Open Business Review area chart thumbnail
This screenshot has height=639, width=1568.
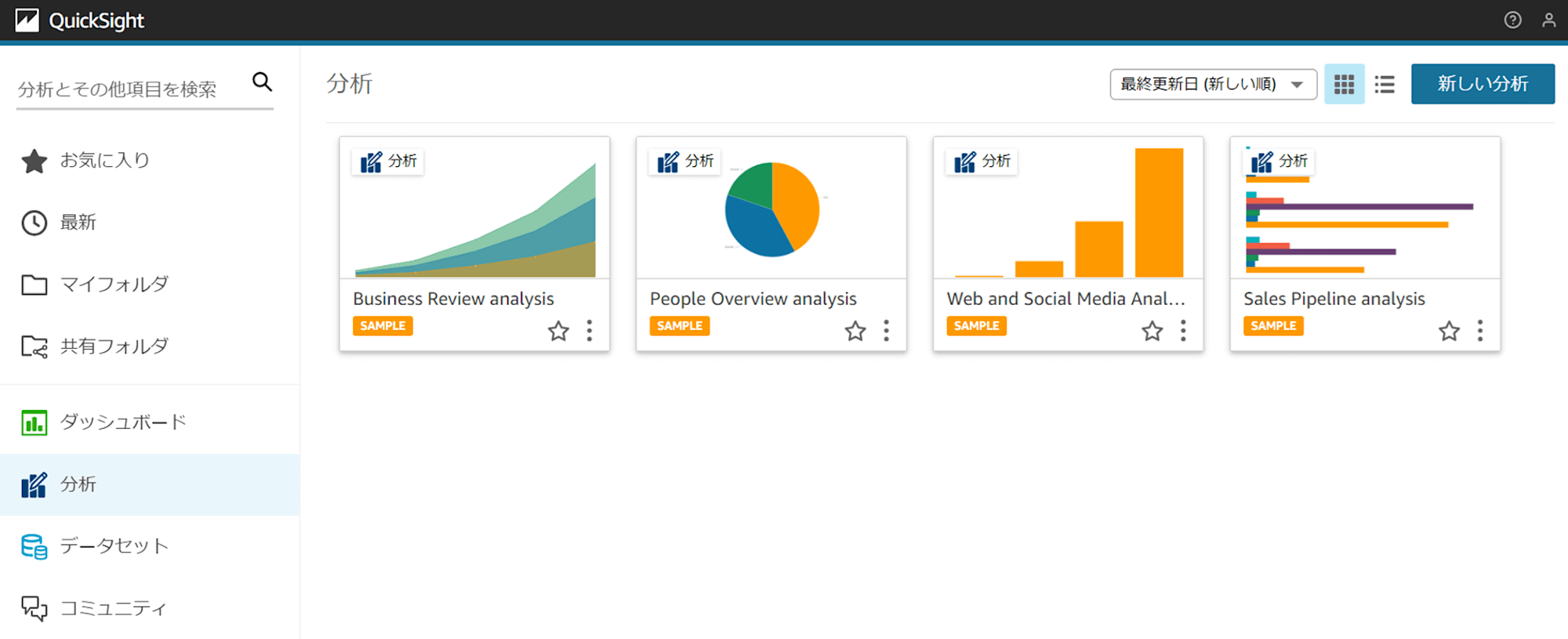tap(474, 208)
